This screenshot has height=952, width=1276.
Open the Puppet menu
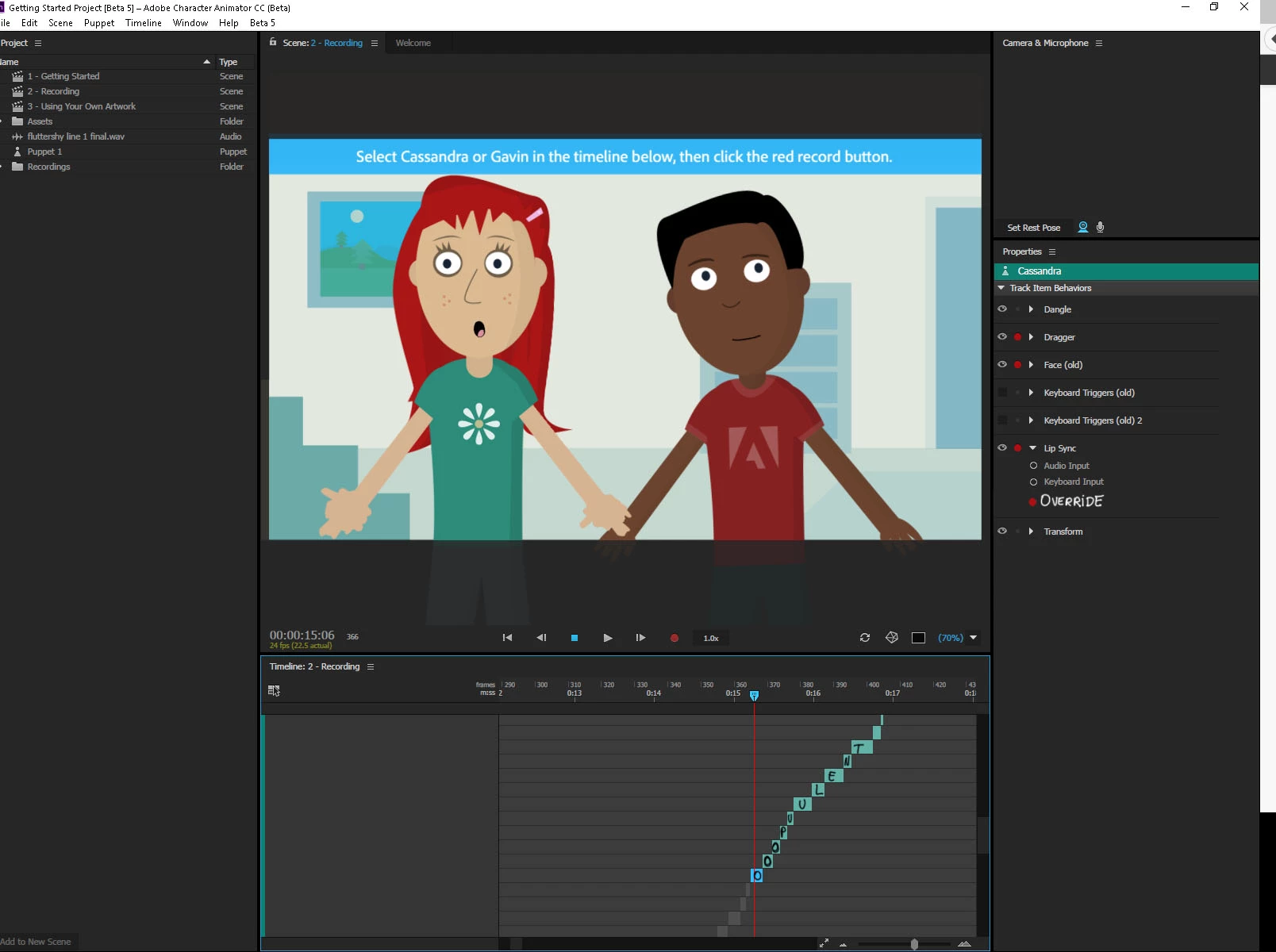[x=99, y=23]
